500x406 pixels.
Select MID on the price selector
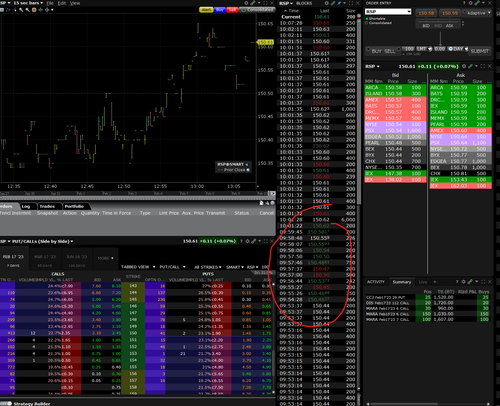[x=438, y=26]
